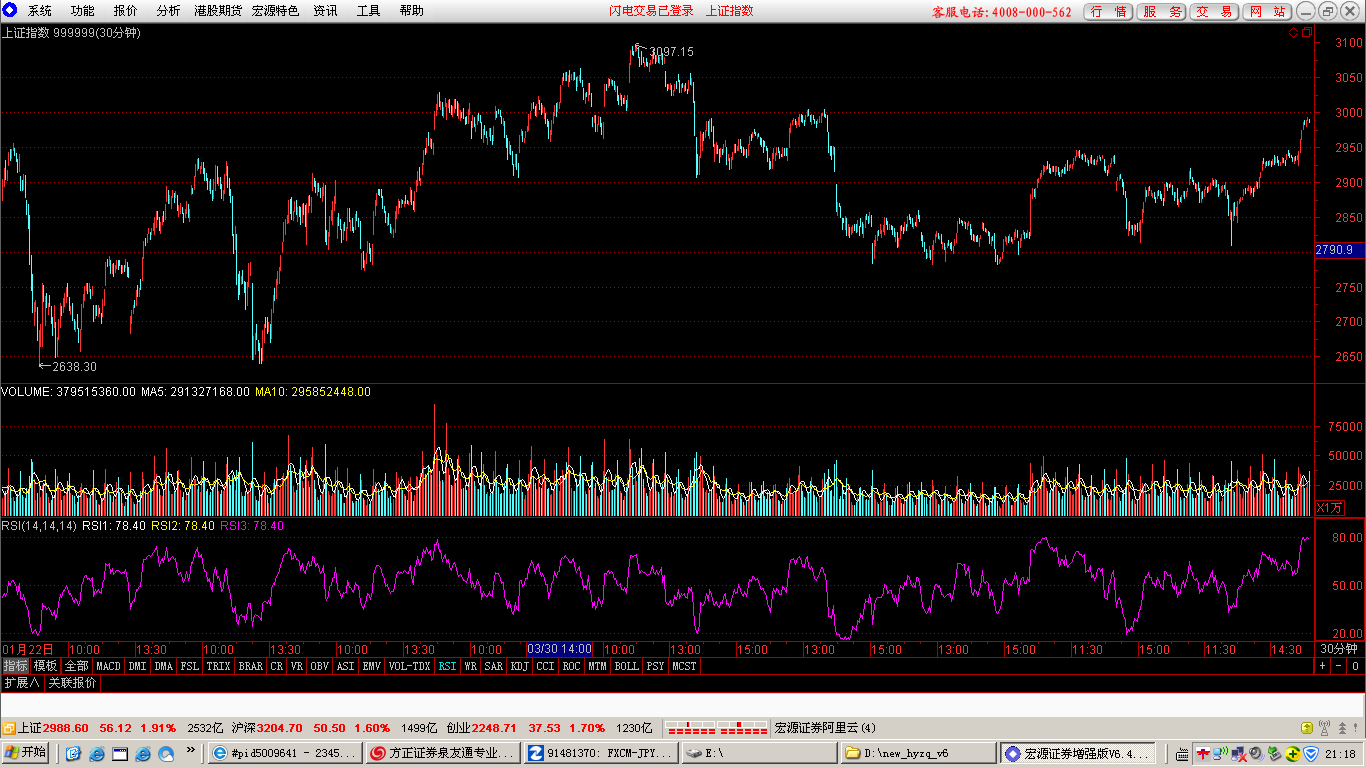
Task: Click the 交易 button
Action: pyautogui.click(x=1214, y=11)
